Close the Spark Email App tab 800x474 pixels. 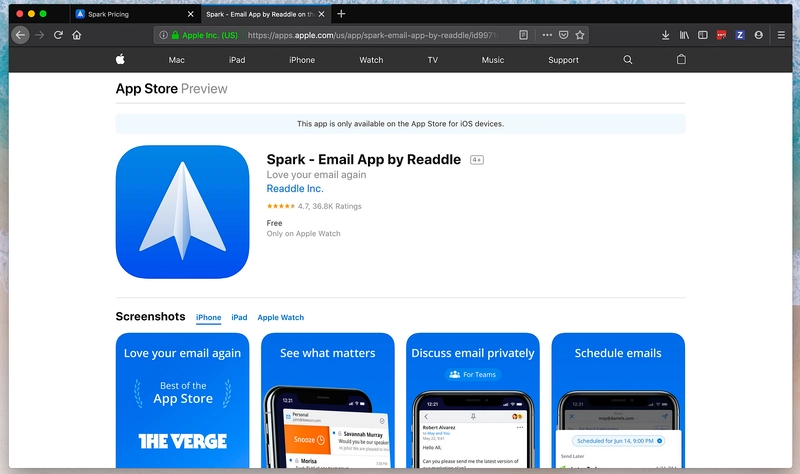tap(321, 14)
